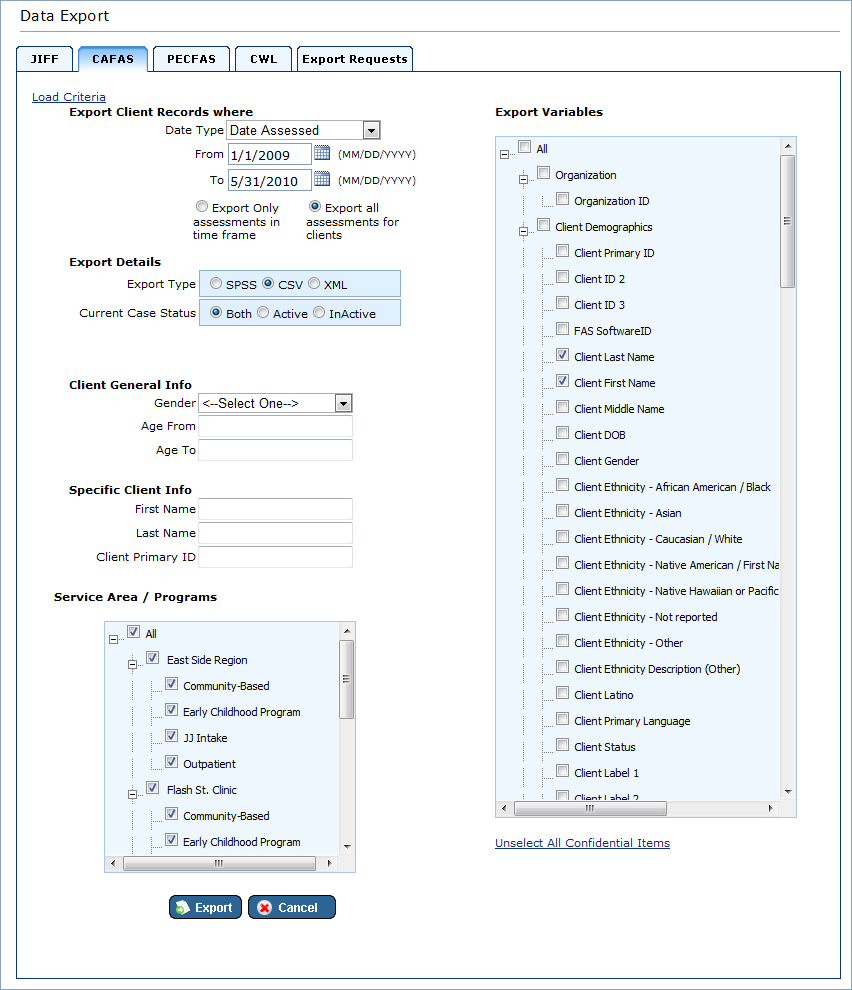
Task: Collapse the Organization node
Action: pos(523,179)
